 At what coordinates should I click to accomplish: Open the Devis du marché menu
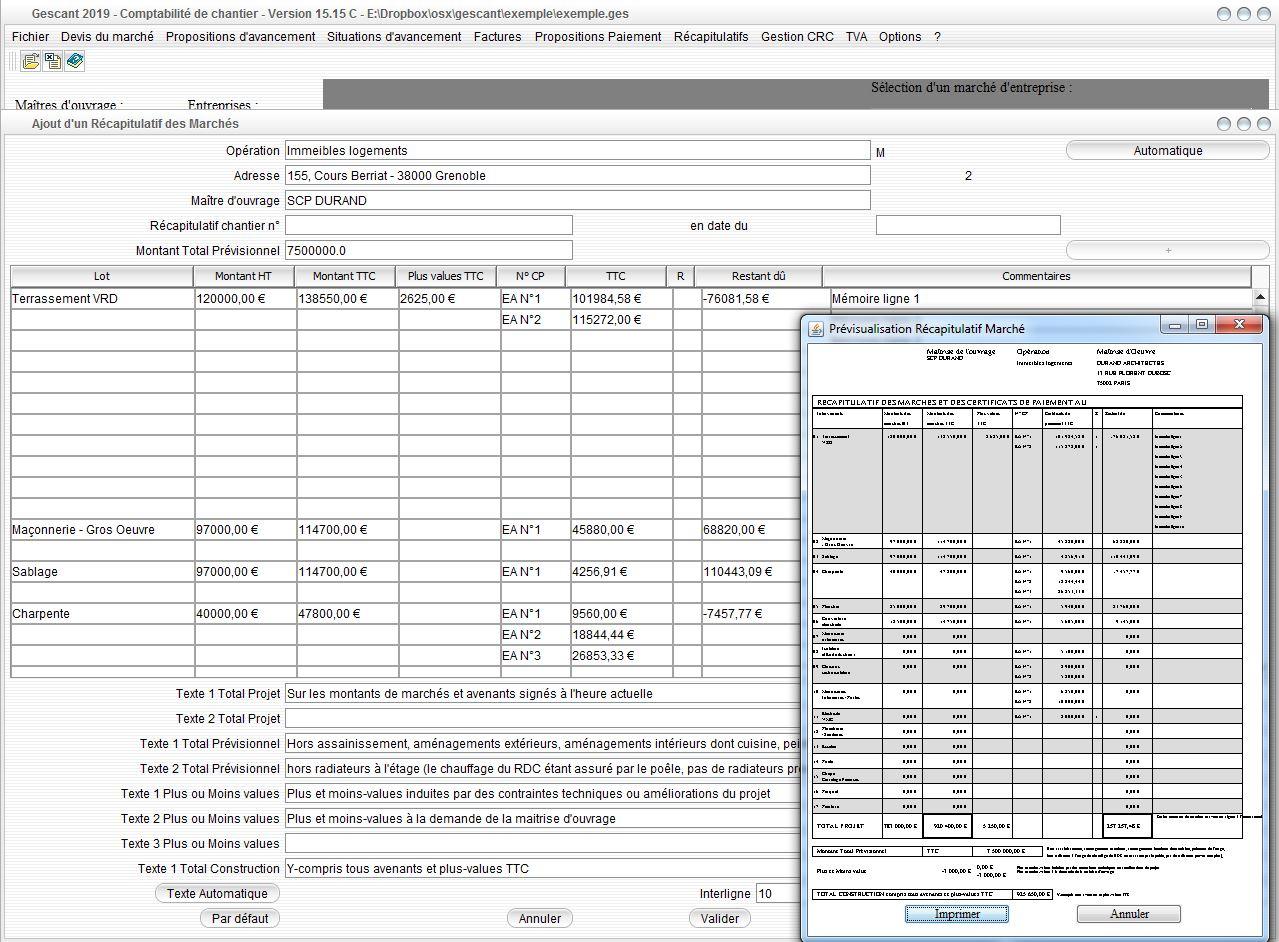[x=107, y=36]
